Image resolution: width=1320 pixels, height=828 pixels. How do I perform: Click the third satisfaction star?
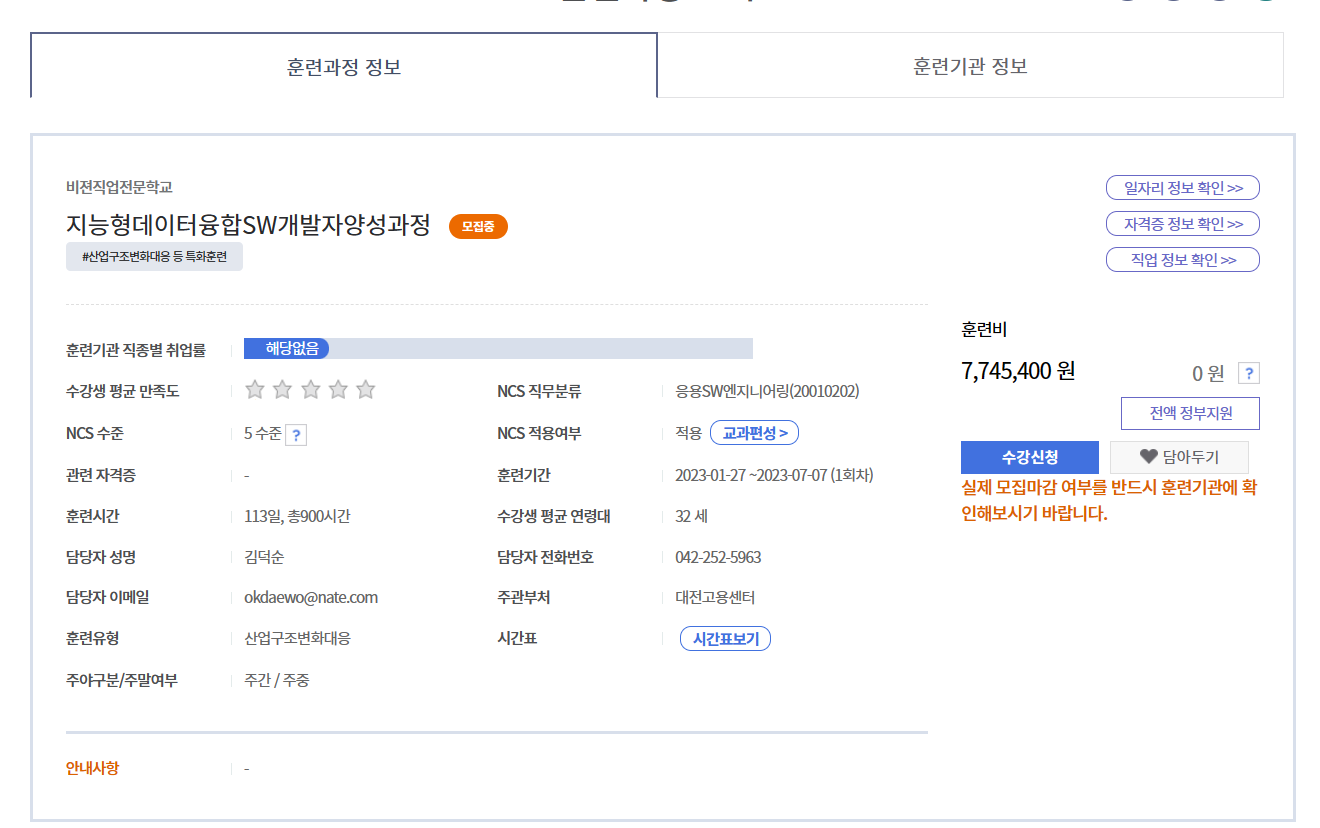310,390
